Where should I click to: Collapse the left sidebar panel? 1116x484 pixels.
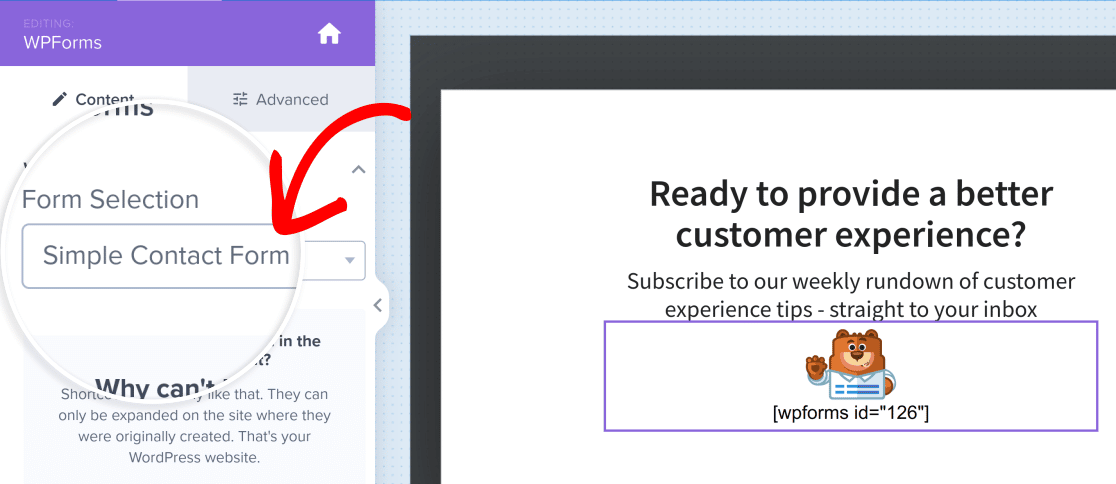(x=378, y=305)
